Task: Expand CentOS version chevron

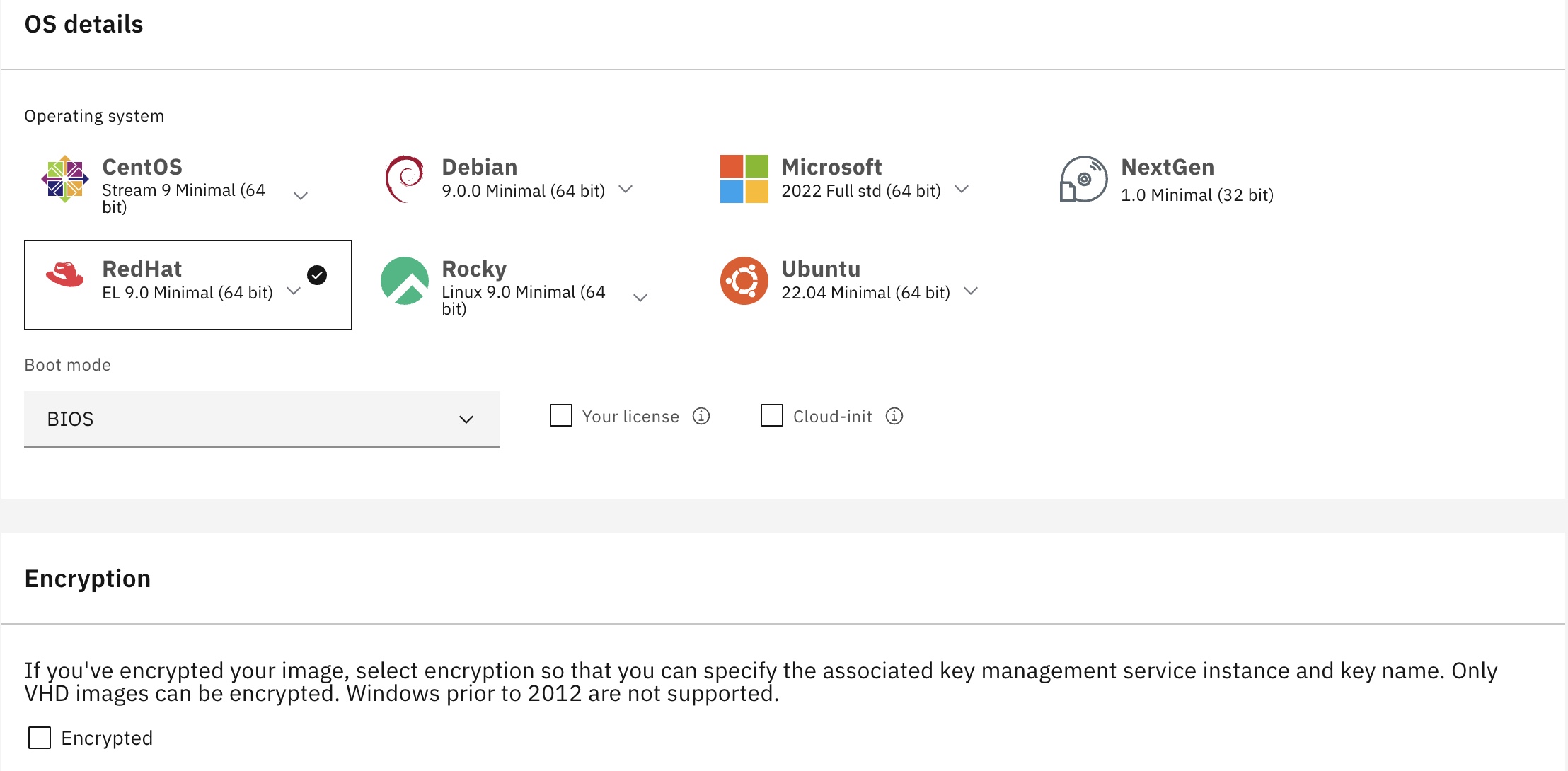Action: [301, 196]
